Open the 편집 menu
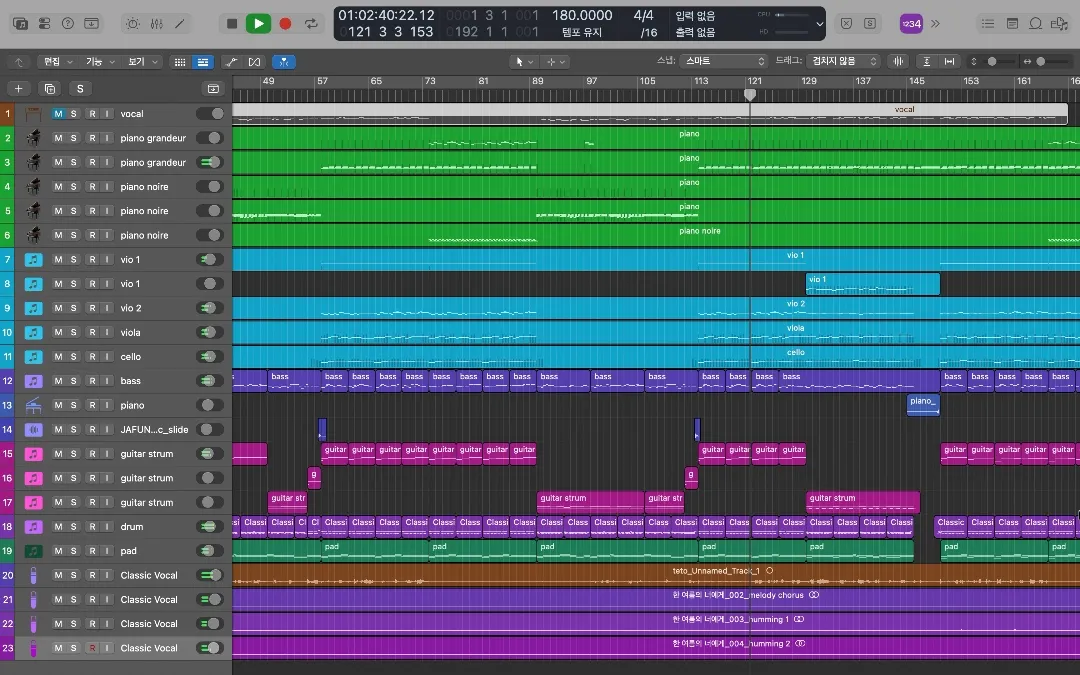Screen dimensions: 1080x675 (58, 62)
